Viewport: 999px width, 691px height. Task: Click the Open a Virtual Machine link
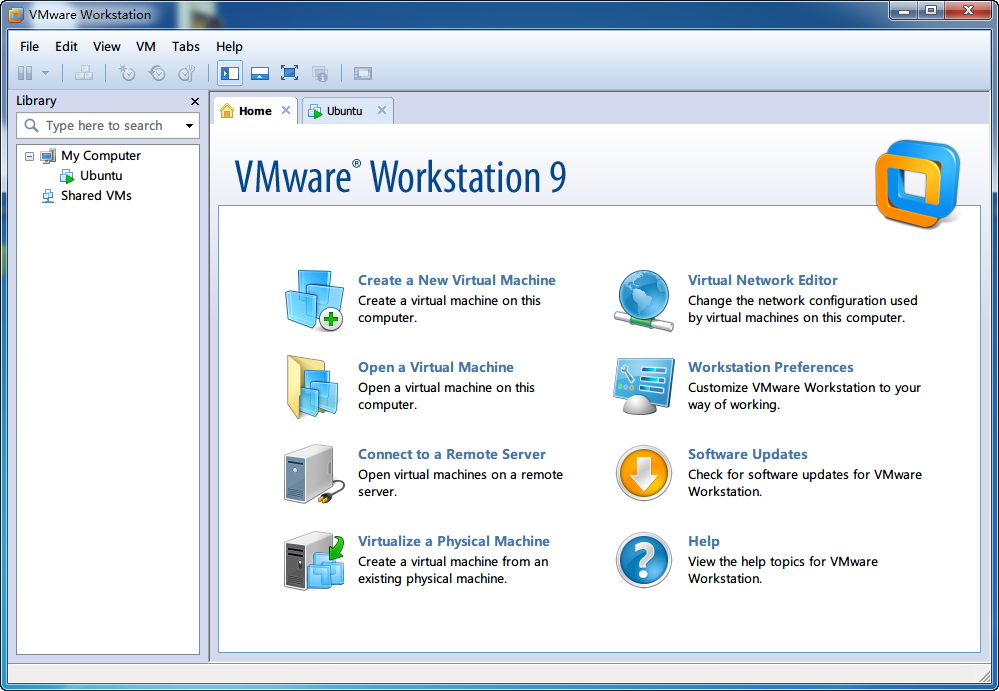(435, 367)
